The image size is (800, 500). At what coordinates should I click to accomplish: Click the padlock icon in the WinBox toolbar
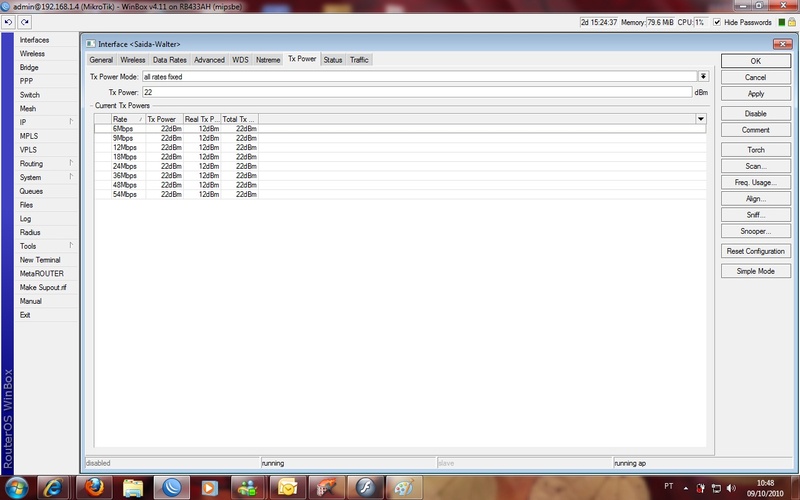click(x=792, y=22)
